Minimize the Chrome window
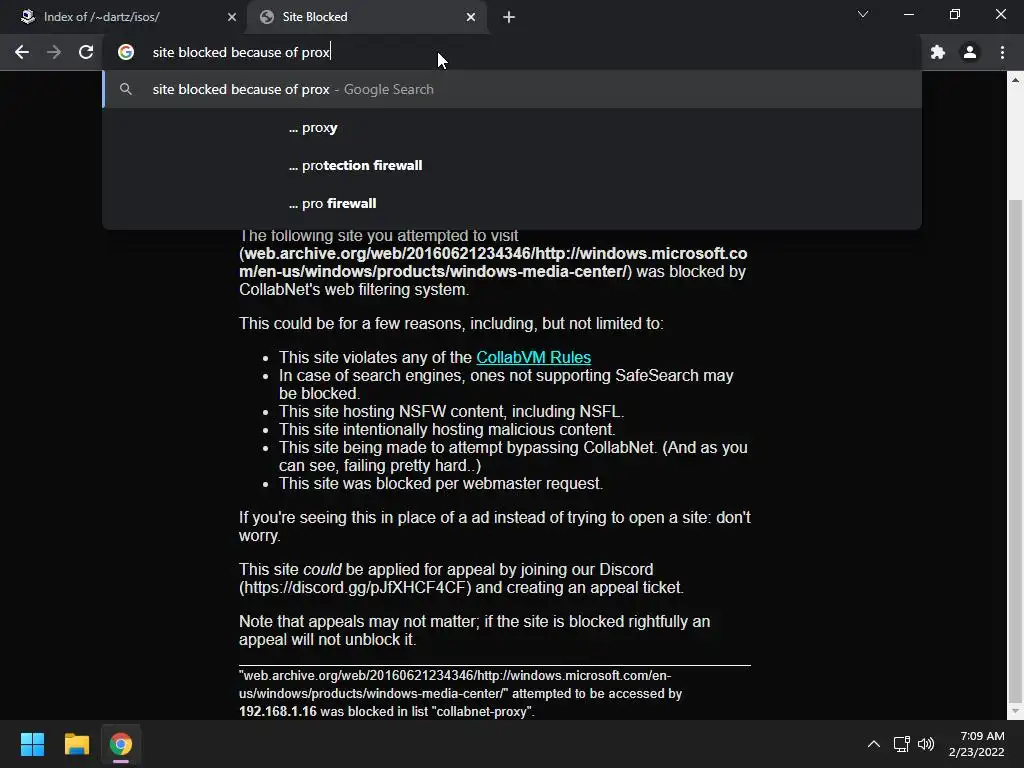The height and width of the screenshot is (768, 1024). (908, 14)
